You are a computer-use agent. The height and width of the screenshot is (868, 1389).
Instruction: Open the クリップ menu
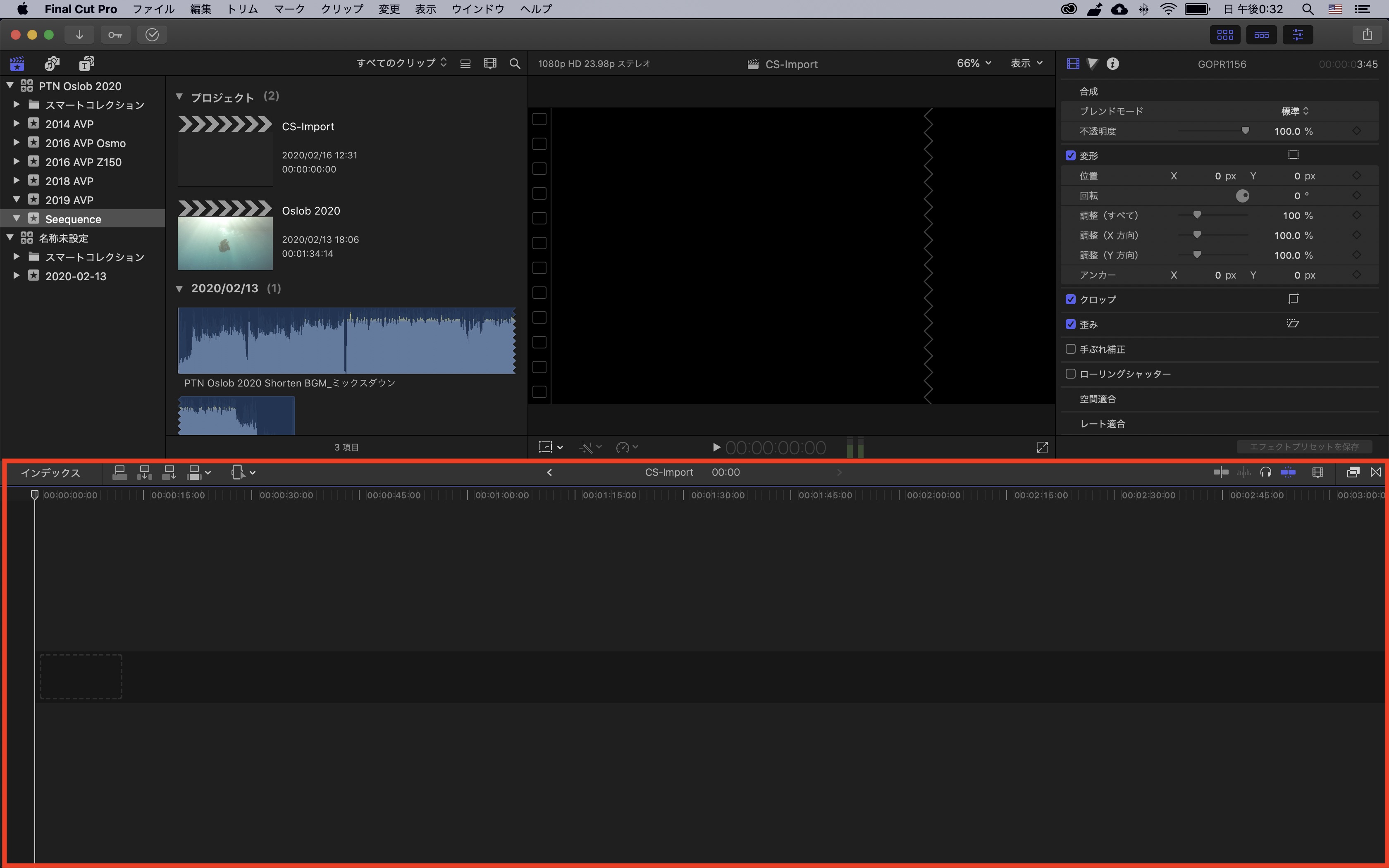pyautogui.click(x=341, y=9)
